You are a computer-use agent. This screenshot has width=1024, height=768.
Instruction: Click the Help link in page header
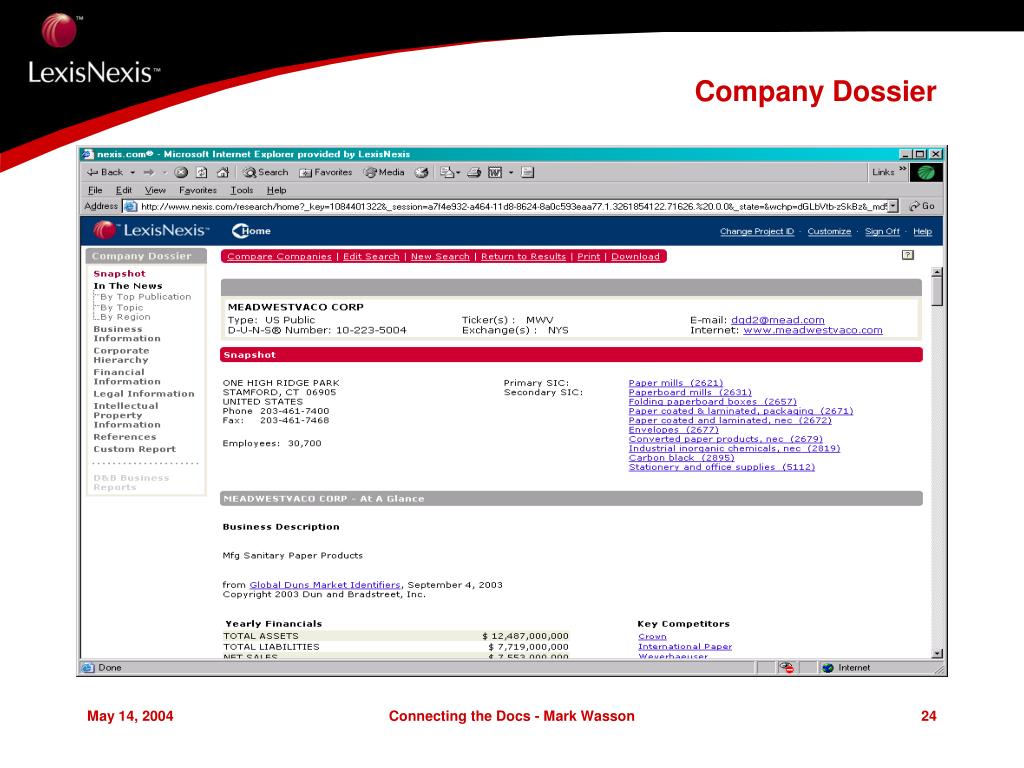[922, 231]
